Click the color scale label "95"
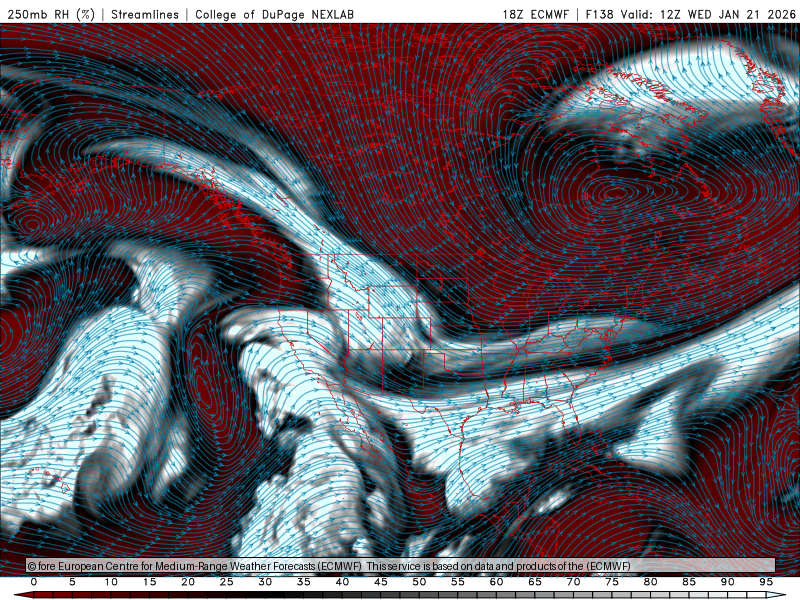Image resolution: width=800 pixels, height=600 pixels. (x=766, y=582)
